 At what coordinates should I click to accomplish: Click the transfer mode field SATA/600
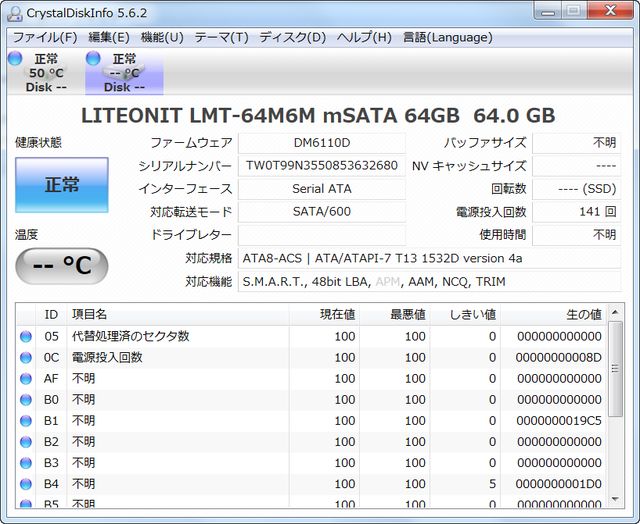tap(322, 212)
